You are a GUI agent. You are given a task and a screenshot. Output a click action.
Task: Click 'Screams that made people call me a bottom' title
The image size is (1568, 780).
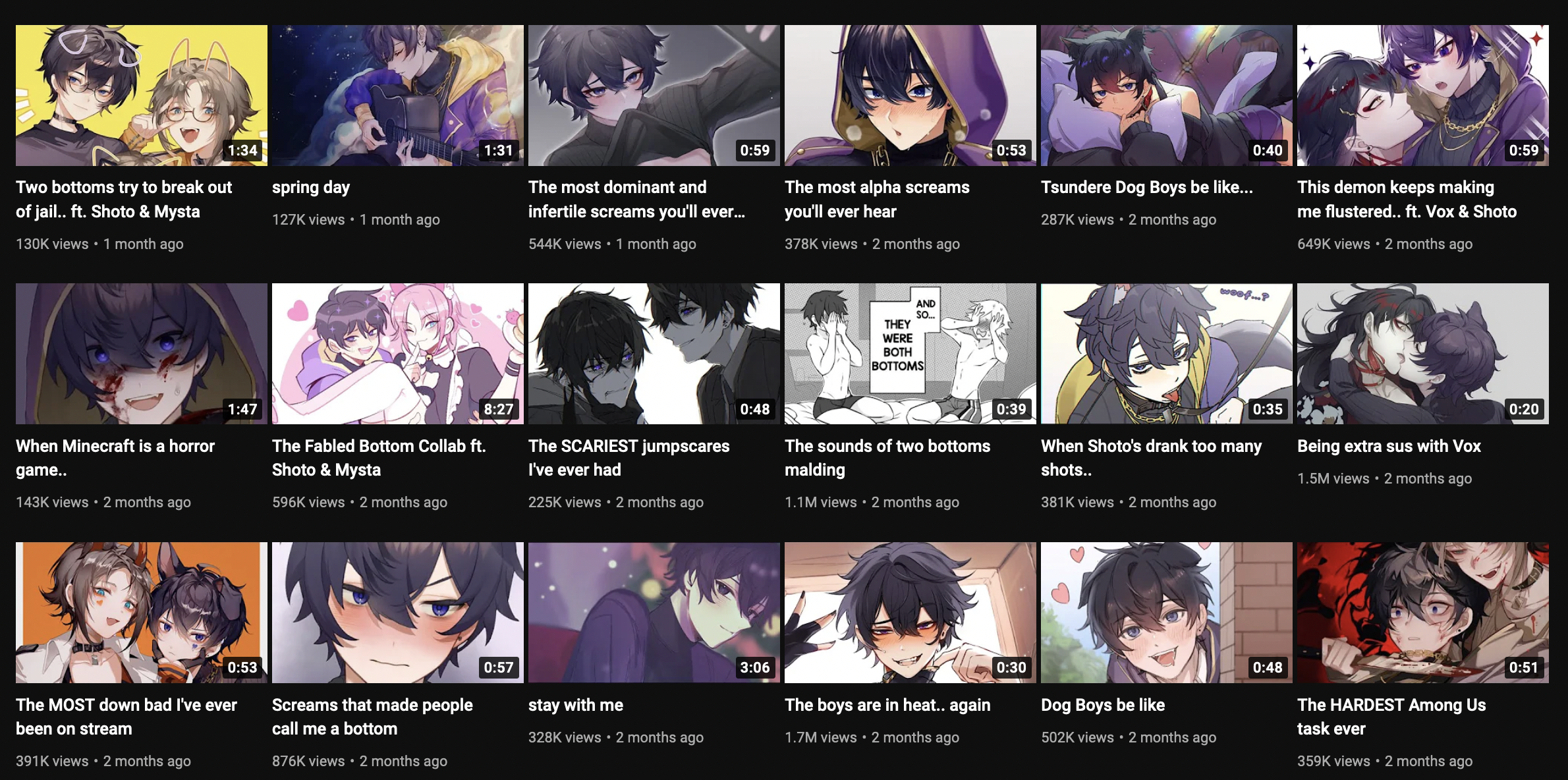(372, 717)
